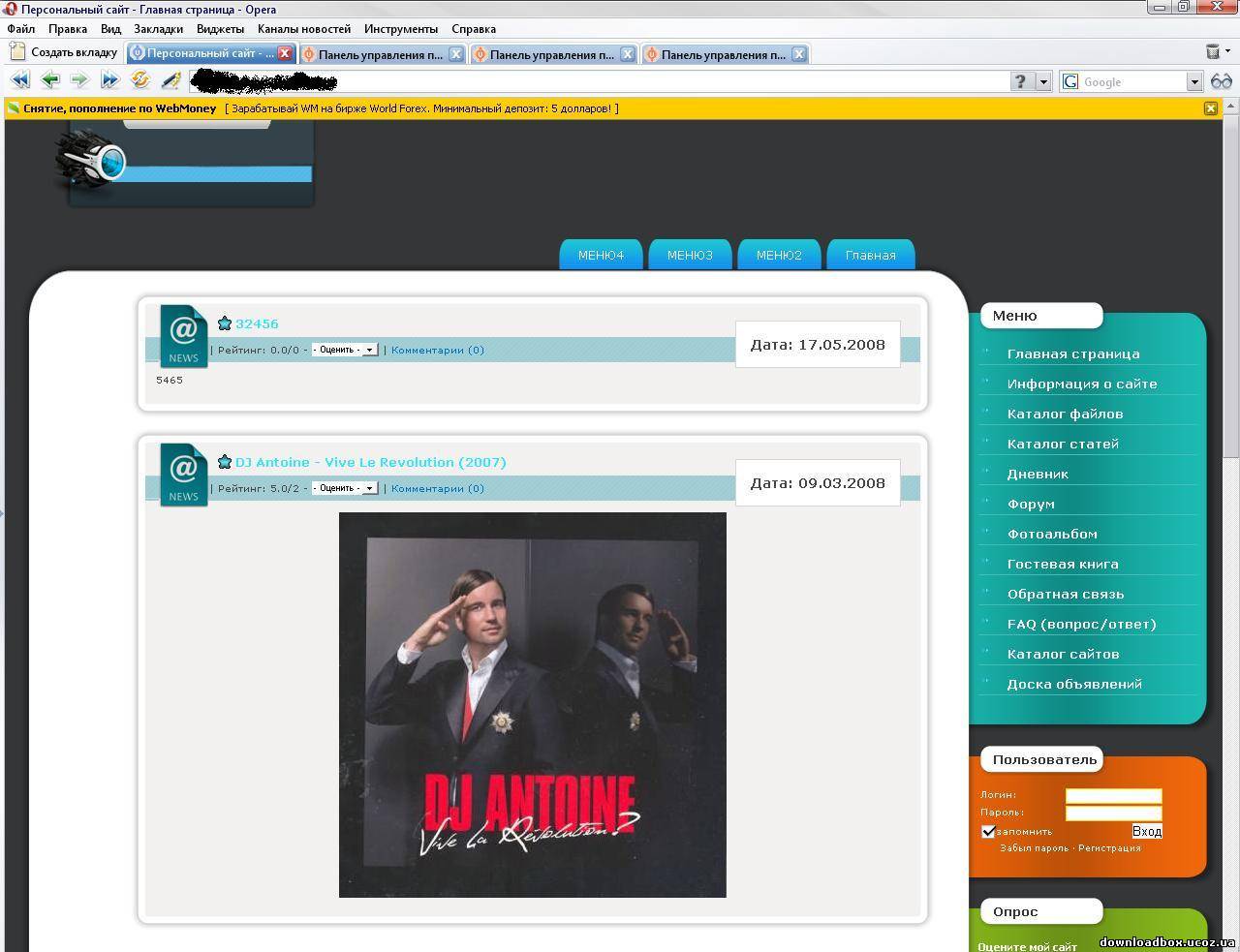Open the Каналы новостей menu

click(x=304, y=29)
